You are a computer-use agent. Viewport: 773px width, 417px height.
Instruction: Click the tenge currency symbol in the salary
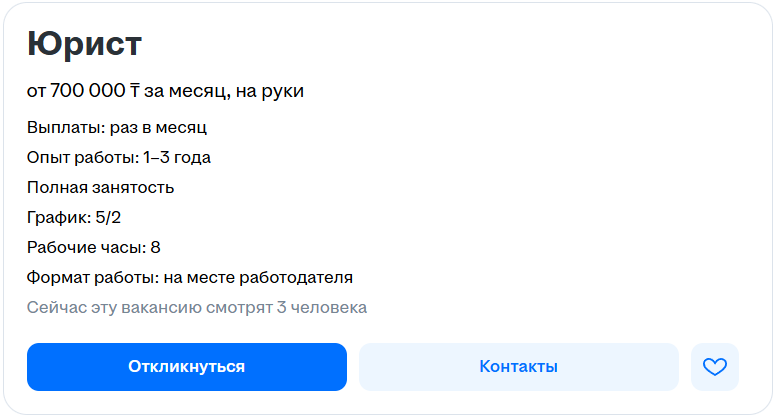[135, 91]
